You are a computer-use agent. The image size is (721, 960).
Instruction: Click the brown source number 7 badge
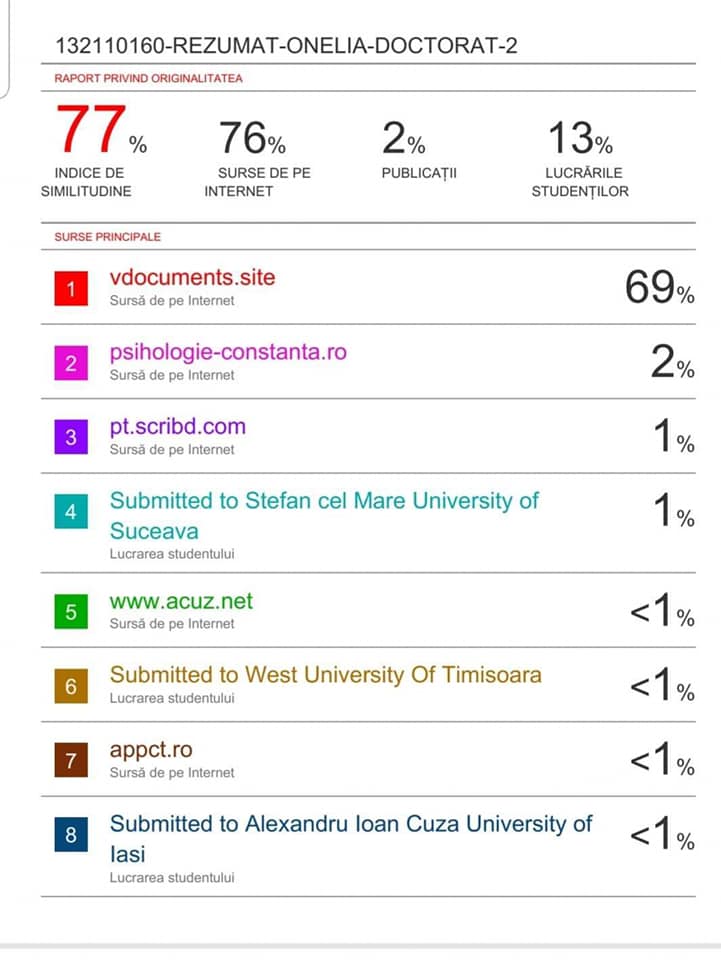click(x=71, y=760)
